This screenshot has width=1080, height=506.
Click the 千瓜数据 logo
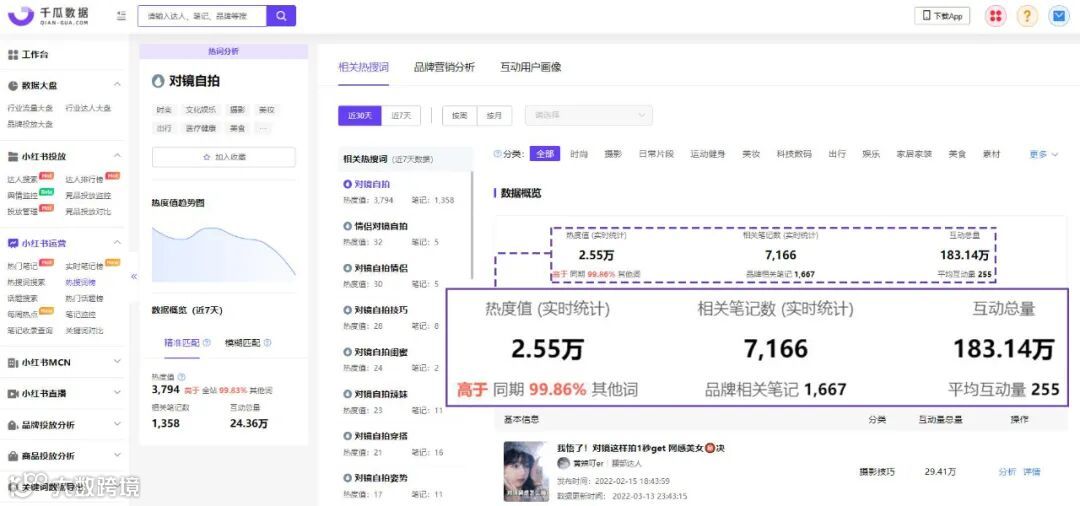tap(48, 15)
